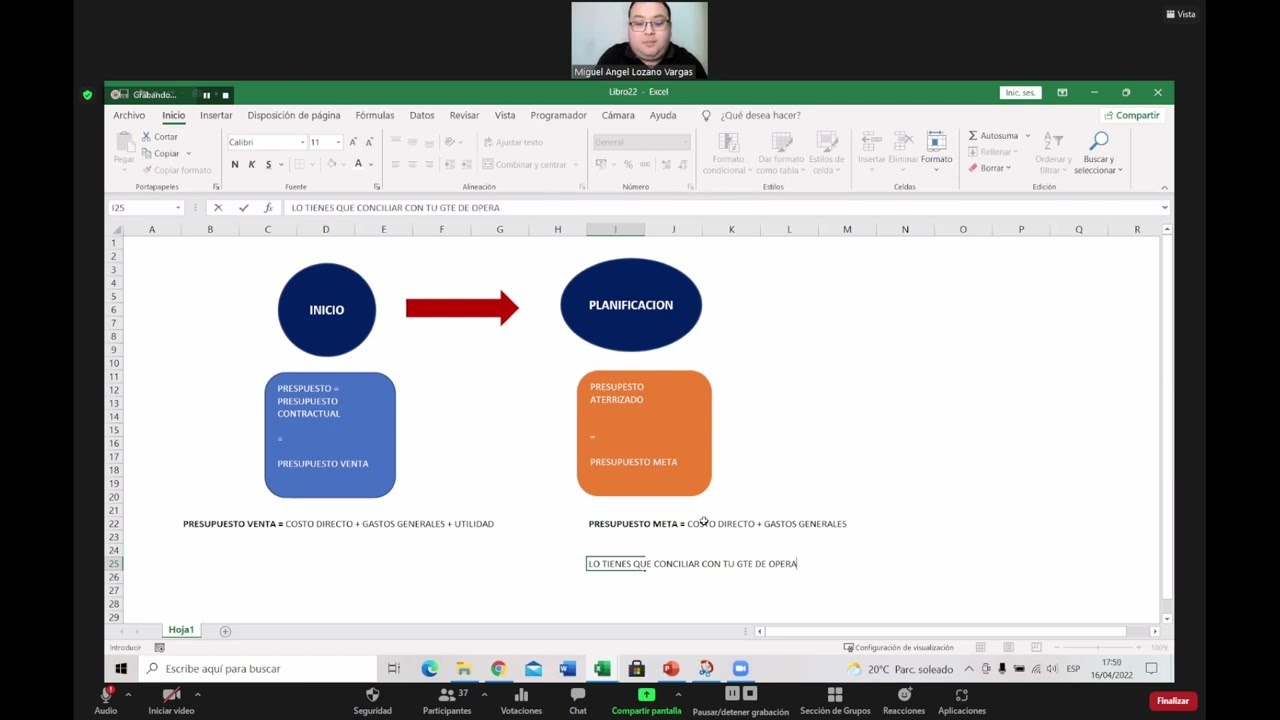
Task: Click the select-all corner of the grid
Action: point(116,230)
